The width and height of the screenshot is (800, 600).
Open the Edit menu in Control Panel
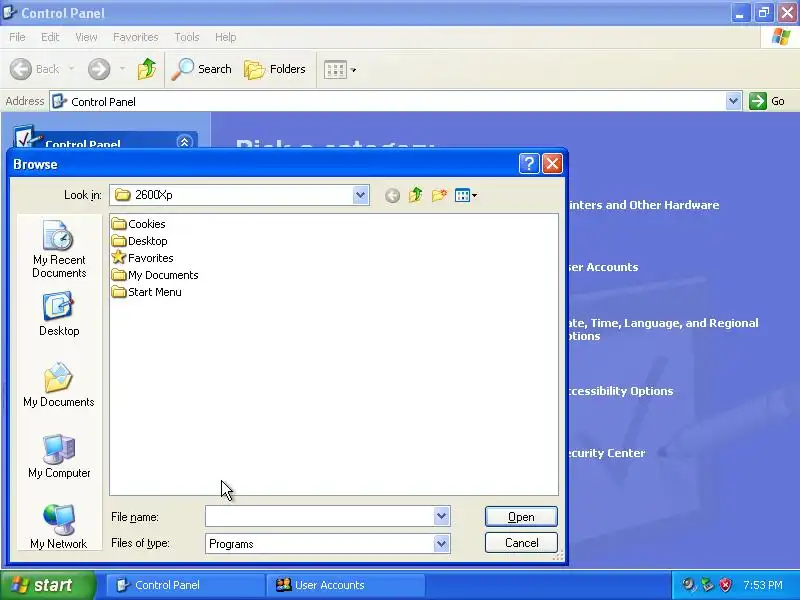(50, 37)
